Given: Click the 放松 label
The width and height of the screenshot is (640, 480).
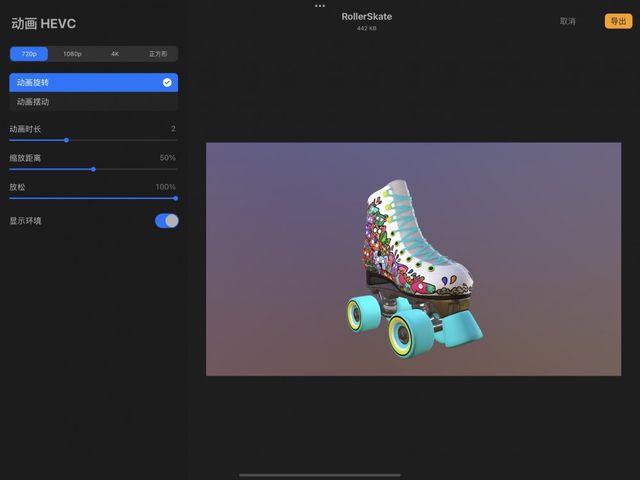Looking at the screenshot, I should [x=18, y=187].
